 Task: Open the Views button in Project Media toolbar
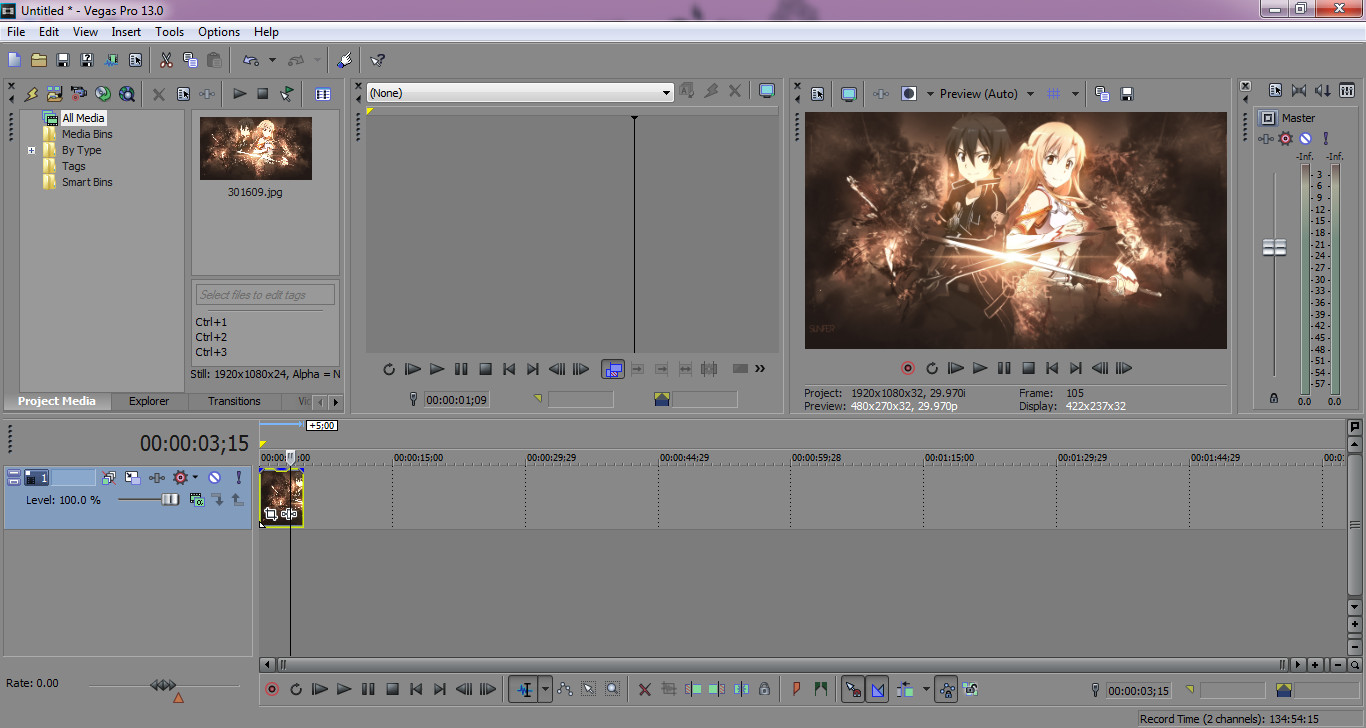323,94
